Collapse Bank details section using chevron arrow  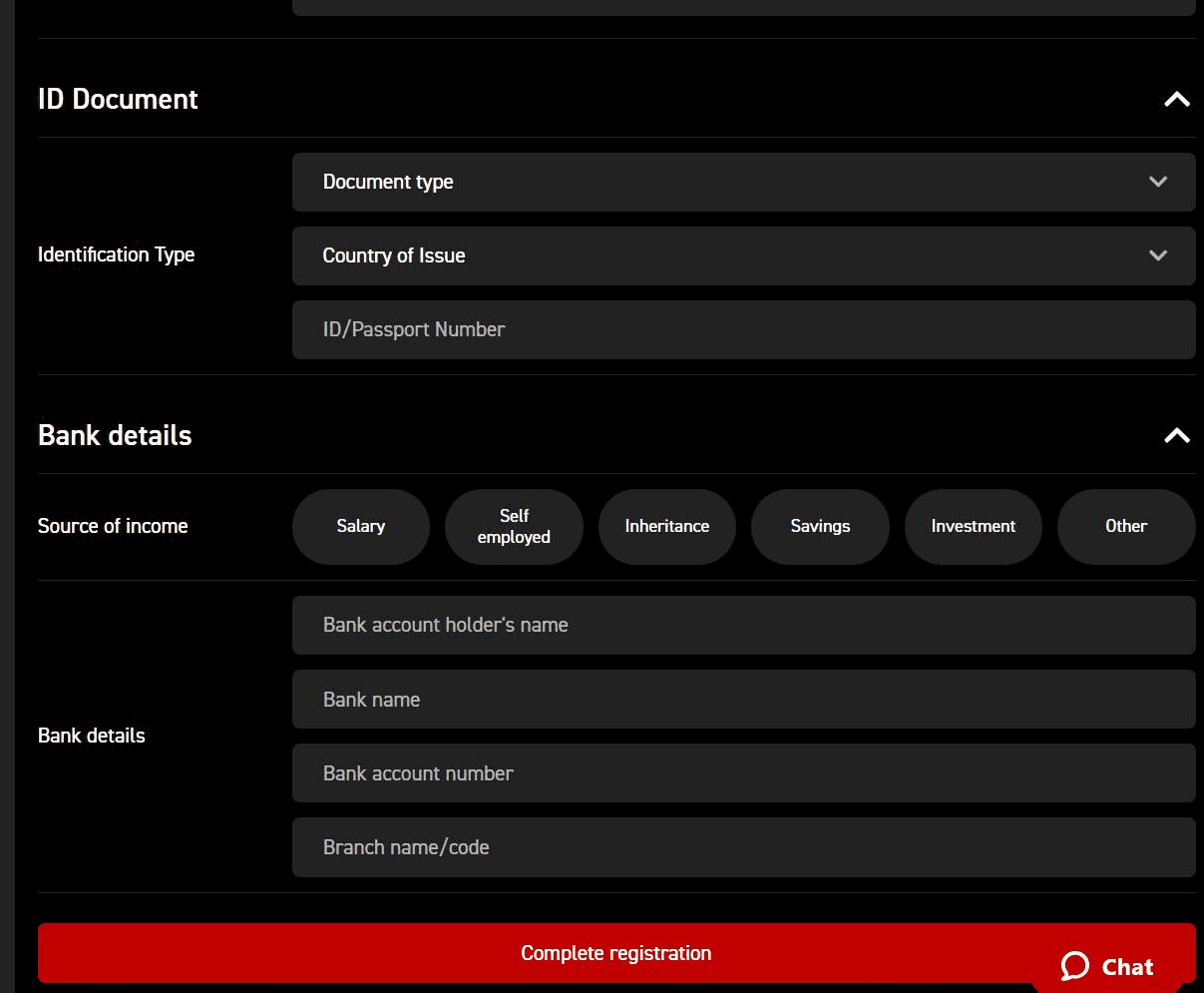[1176, 435]
